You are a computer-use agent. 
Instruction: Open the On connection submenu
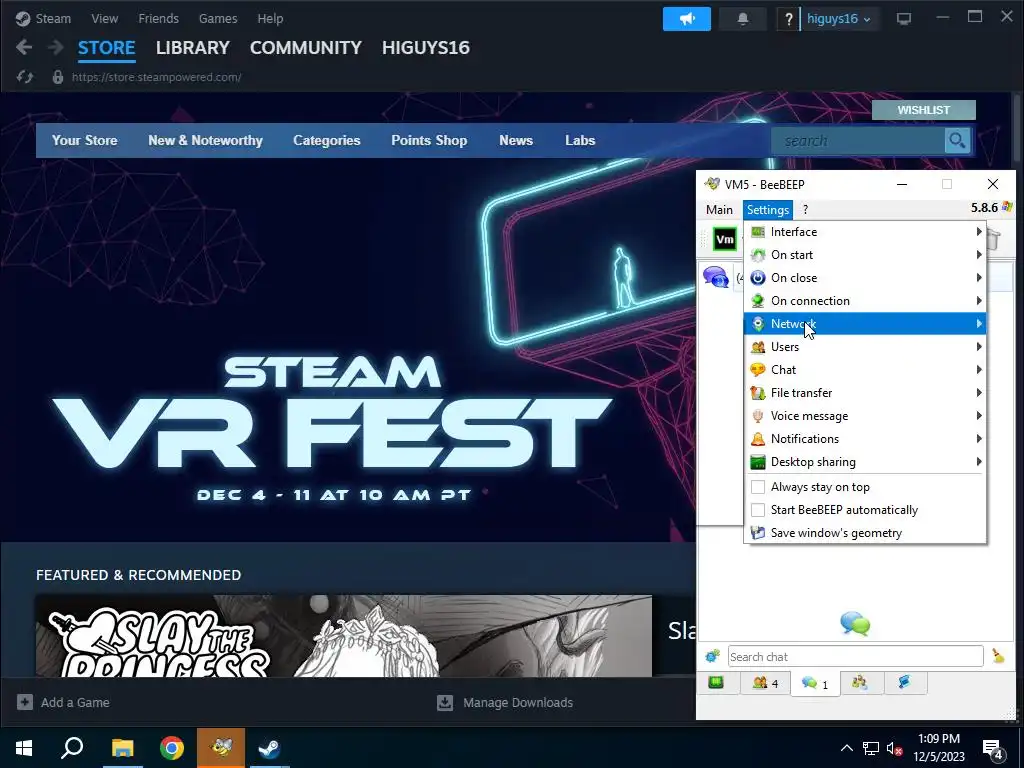click(865, 300)
